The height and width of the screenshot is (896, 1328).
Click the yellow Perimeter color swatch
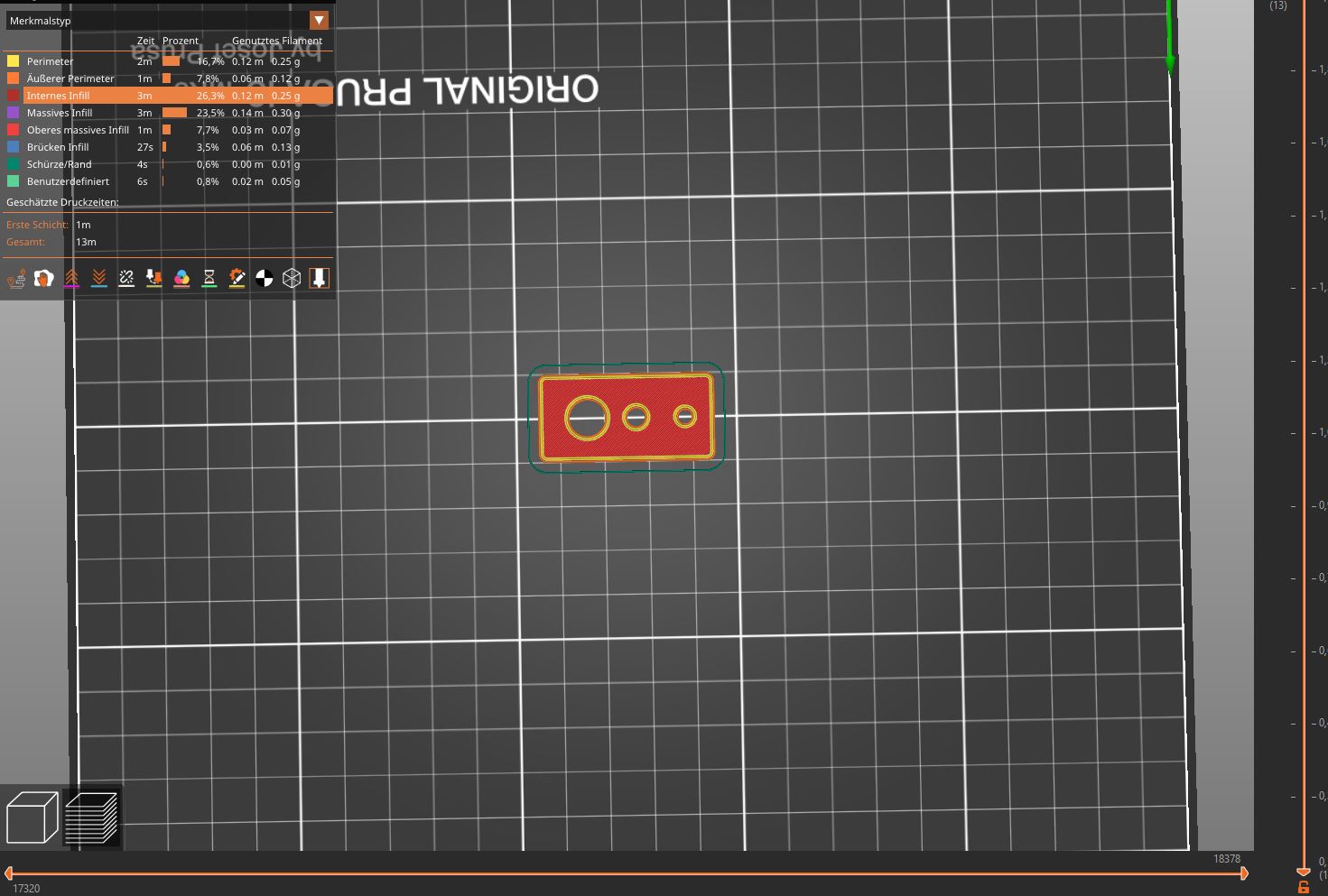coord(13,61)
